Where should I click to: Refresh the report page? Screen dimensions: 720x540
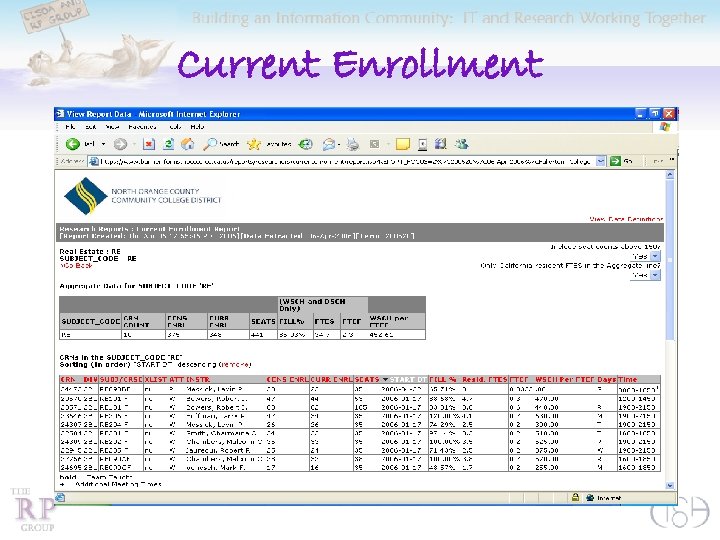click(168, 144)
